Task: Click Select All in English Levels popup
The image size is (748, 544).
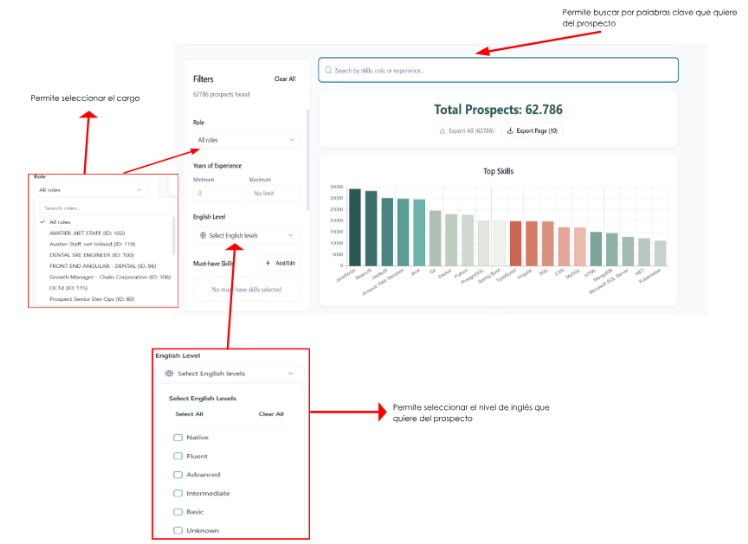Action: point(189,413)
